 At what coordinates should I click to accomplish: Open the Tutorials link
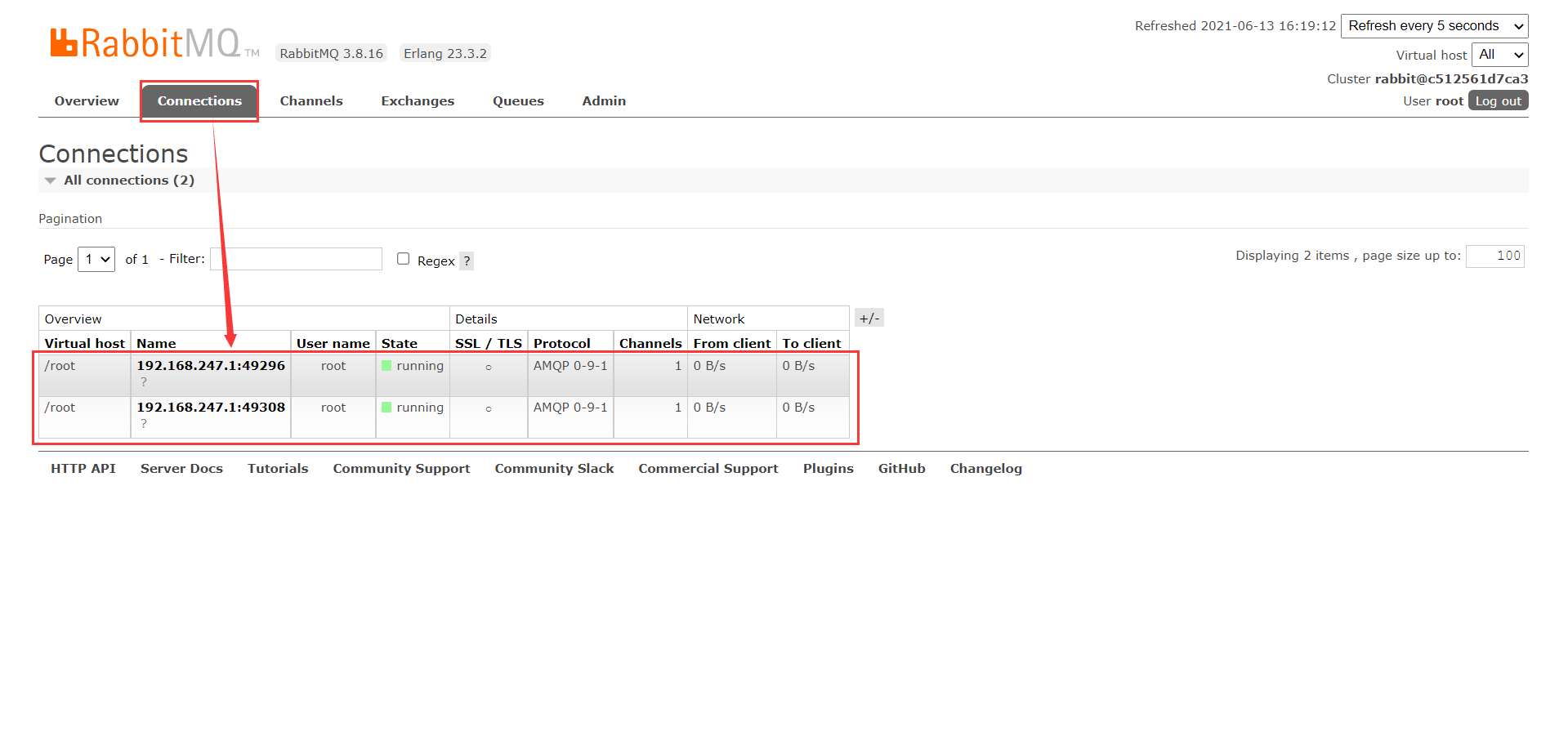tap(278, 469)
